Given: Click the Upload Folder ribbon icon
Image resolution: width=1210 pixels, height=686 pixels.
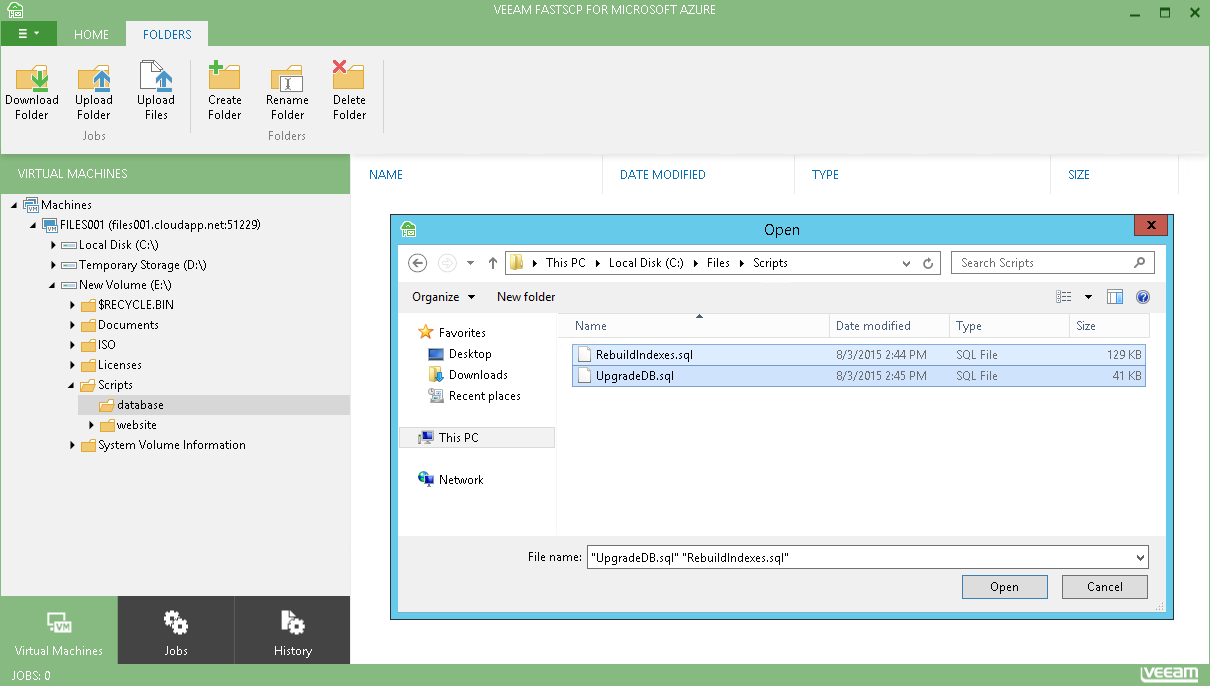Looking at the screenshot, I should click(x=94, y=79).
